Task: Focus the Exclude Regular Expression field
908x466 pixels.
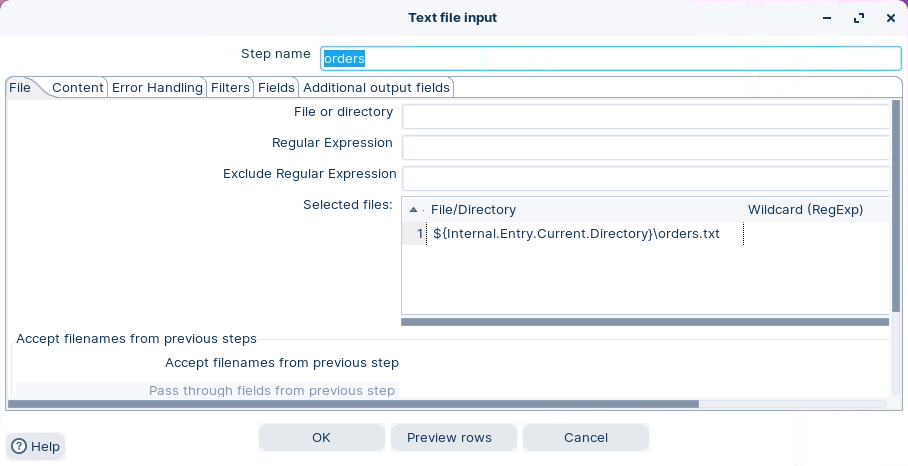Action: [x=645, y=179]
